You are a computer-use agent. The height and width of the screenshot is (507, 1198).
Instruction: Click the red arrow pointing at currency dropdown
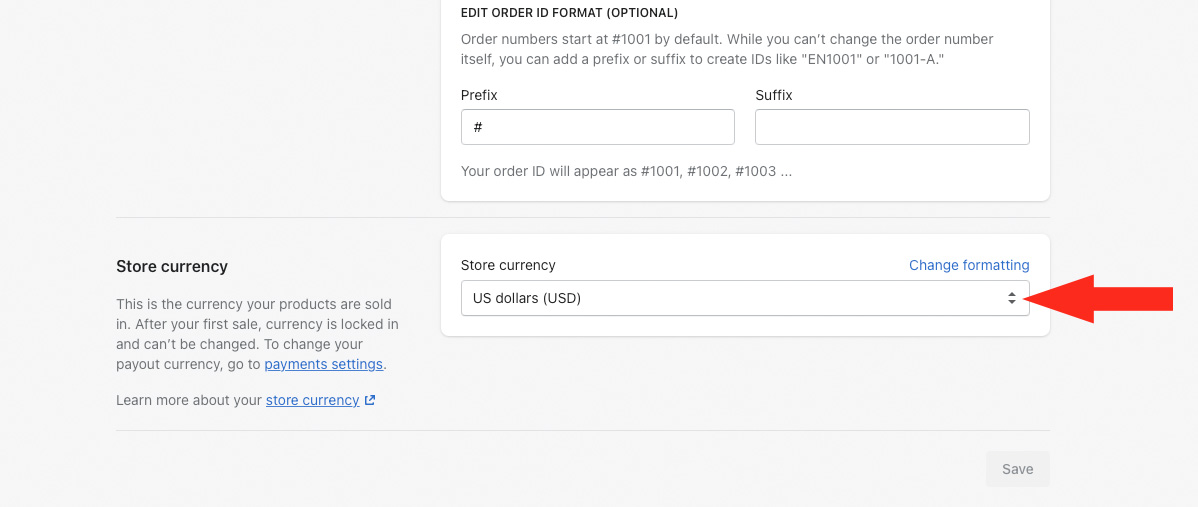[1100, 299]
